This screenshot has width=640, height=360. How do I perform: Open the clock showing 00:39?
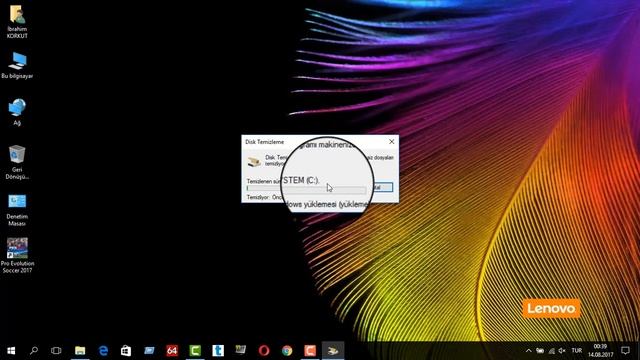(x=600, y=351)
